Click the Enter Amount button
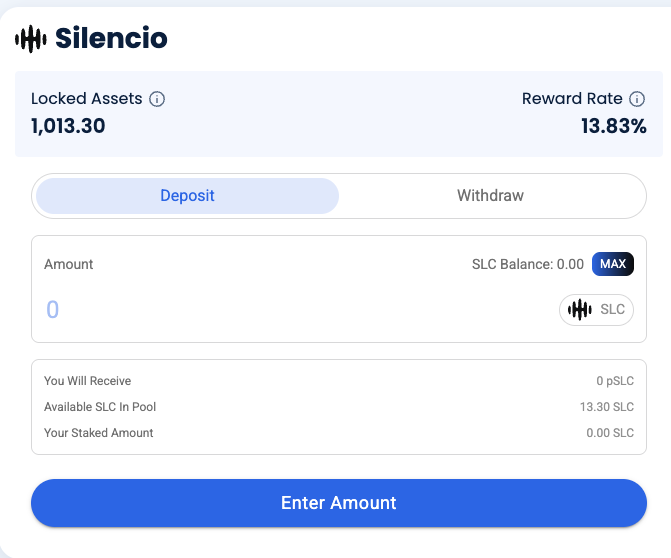The width and height of the screenshot is (671, 558). pyautogui.click(x=339, y=503)
